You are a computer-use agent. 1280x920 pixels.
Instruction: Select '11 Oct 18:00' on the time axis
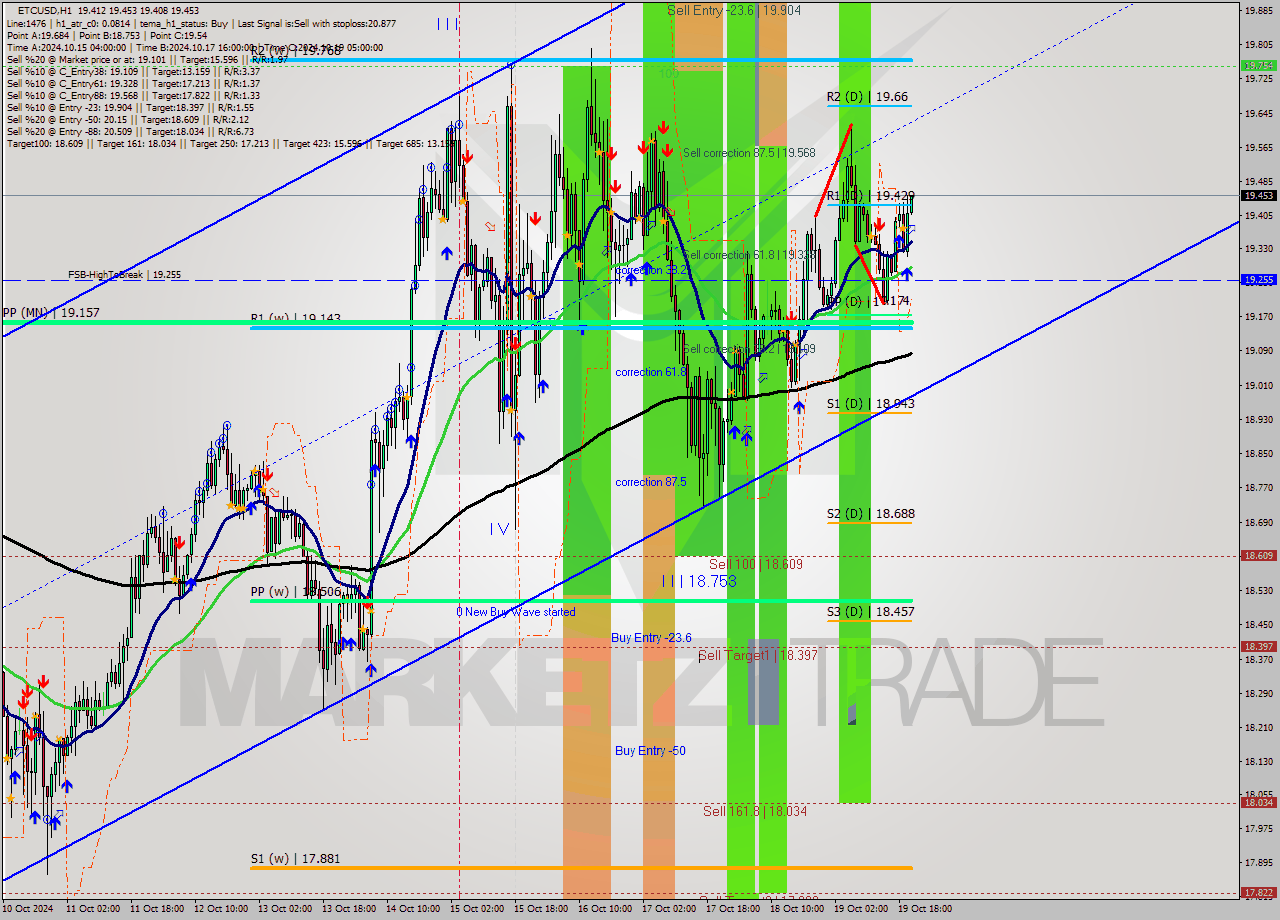pos(156,909)
